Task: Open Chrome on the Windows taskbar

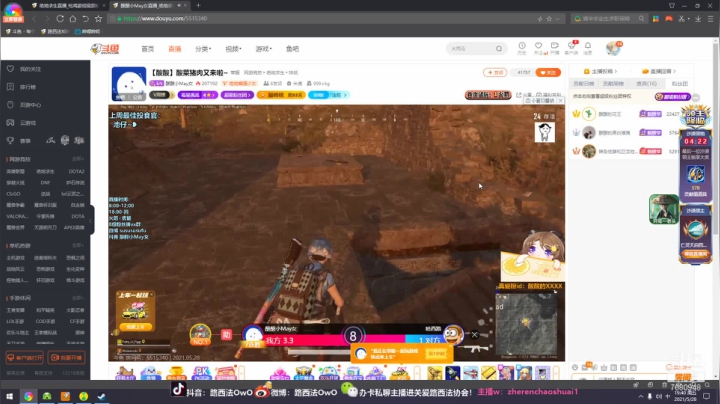Action: (x=28, y=396)
